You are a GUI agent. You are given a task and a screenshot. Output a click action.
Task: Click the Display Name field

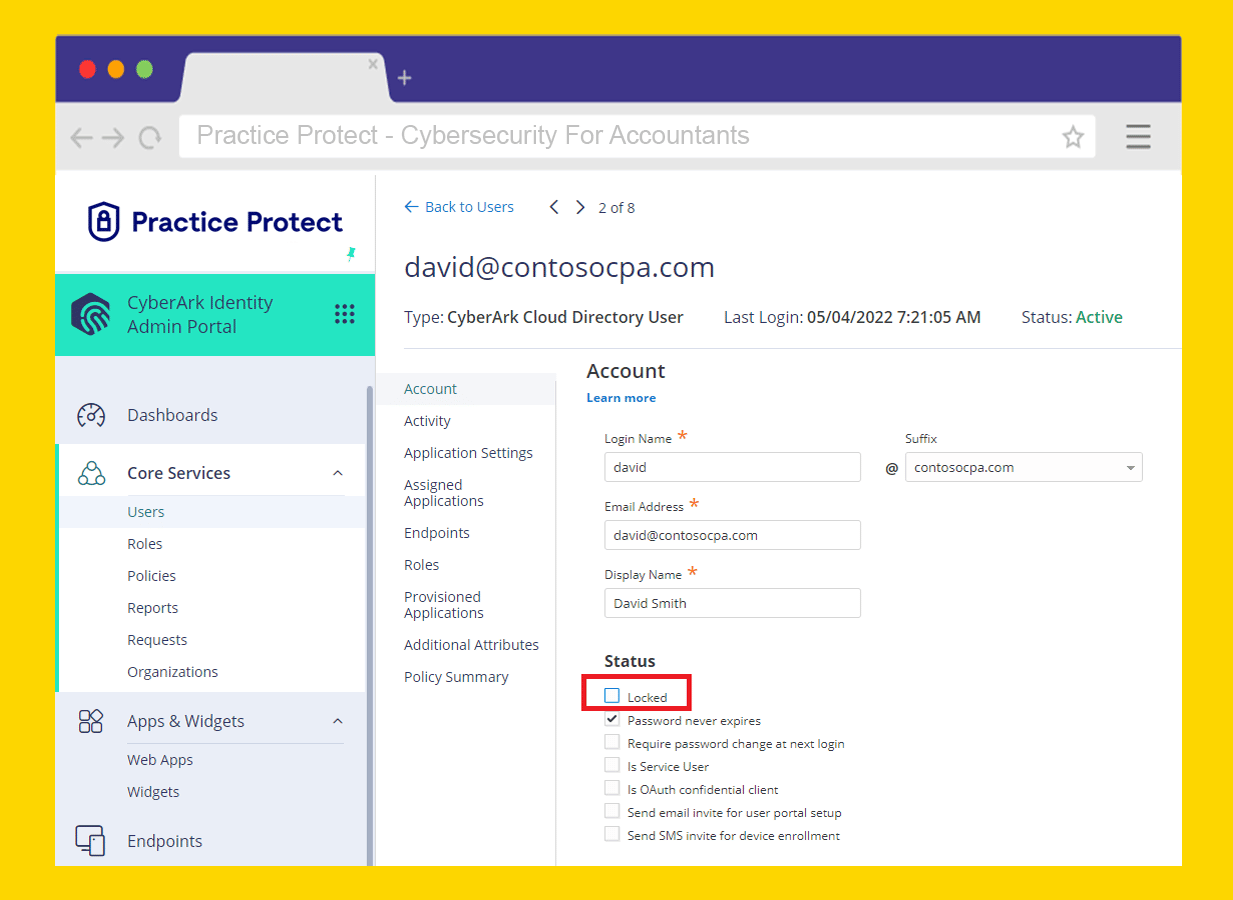point(732,603)
